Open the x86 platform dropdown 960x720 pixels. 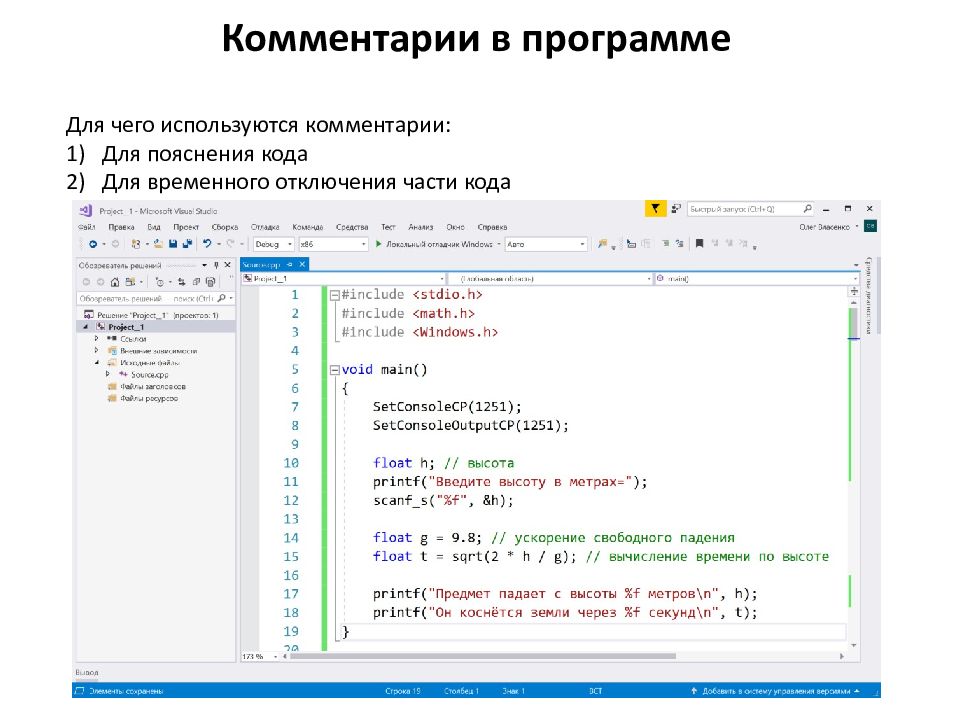point(333,244)
